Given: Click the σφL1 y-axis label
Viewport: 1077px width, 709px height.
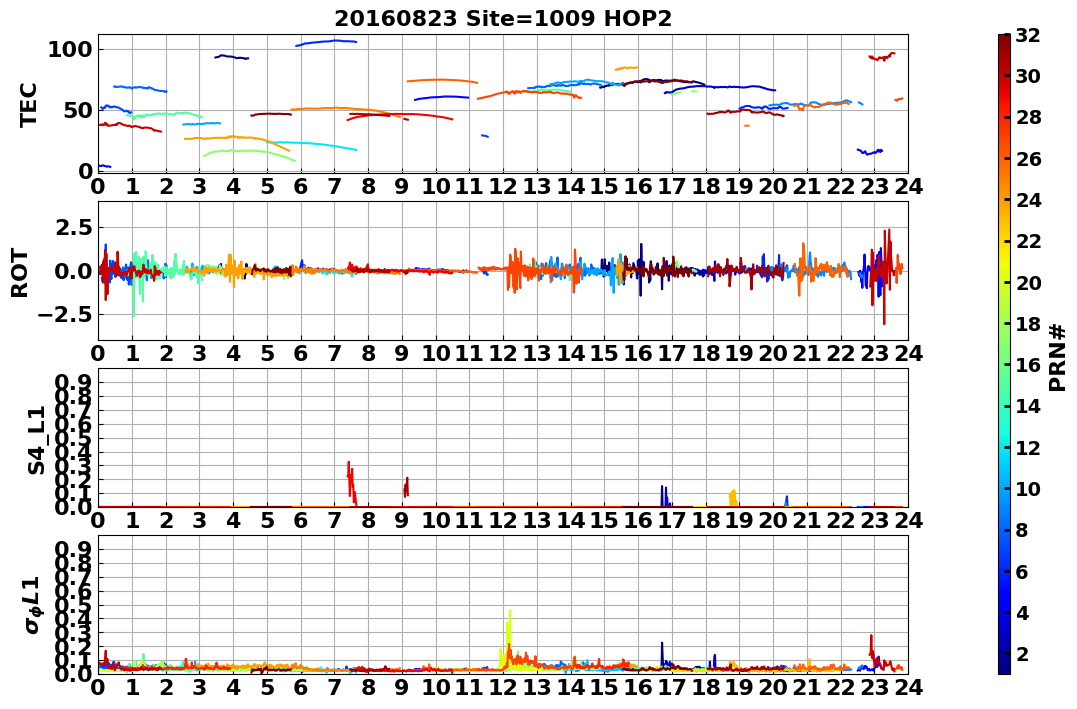Looking at the screenshot, I should 33,606.
